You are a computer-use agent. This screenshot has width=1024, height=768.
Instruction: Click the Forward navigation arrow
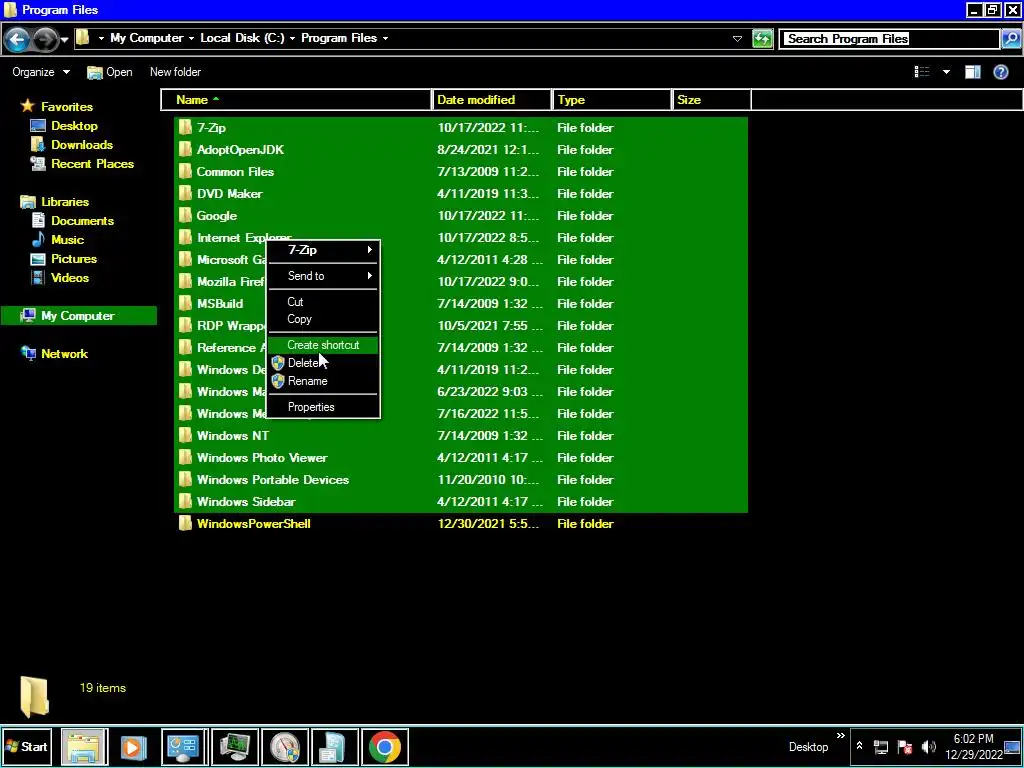(x=44, y=40)
